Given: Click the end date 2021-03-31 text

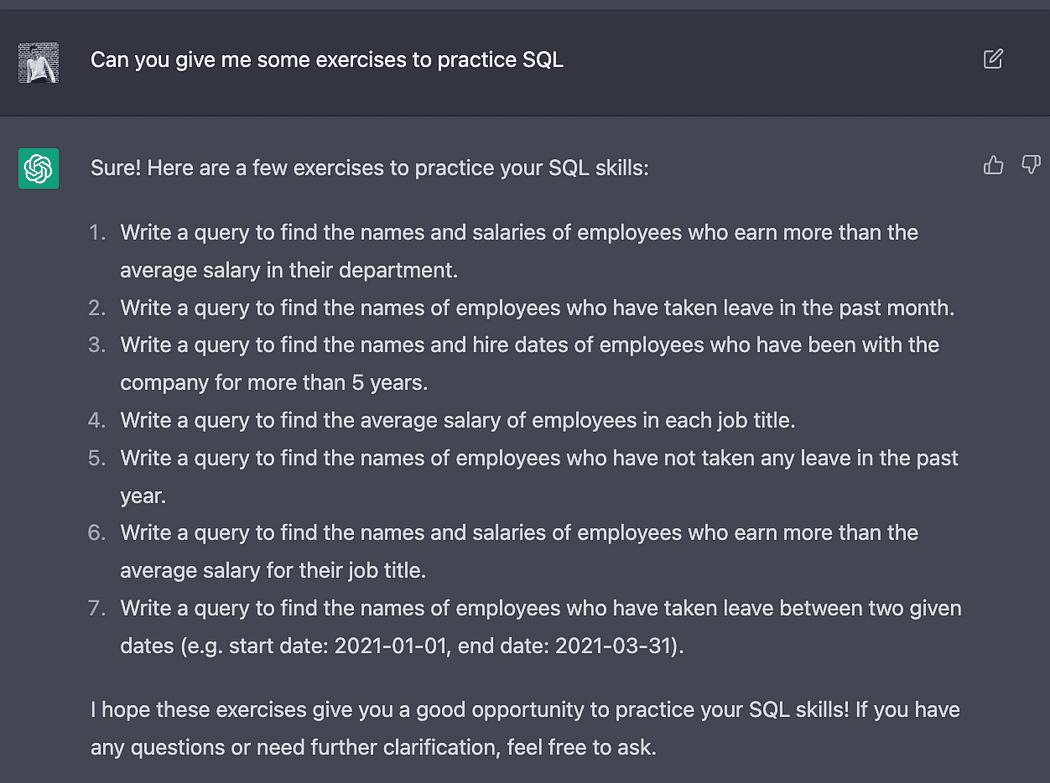Looking at the screenshot, I should point(613,646).
